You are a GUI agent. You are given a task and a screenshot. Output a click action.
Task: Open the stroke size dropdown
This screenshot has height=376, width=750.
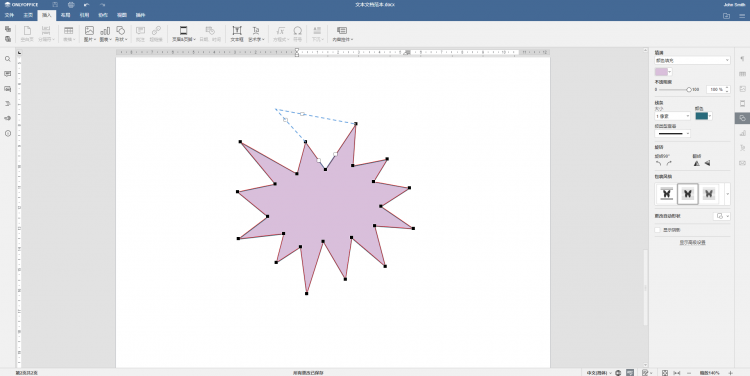(673, 116)
